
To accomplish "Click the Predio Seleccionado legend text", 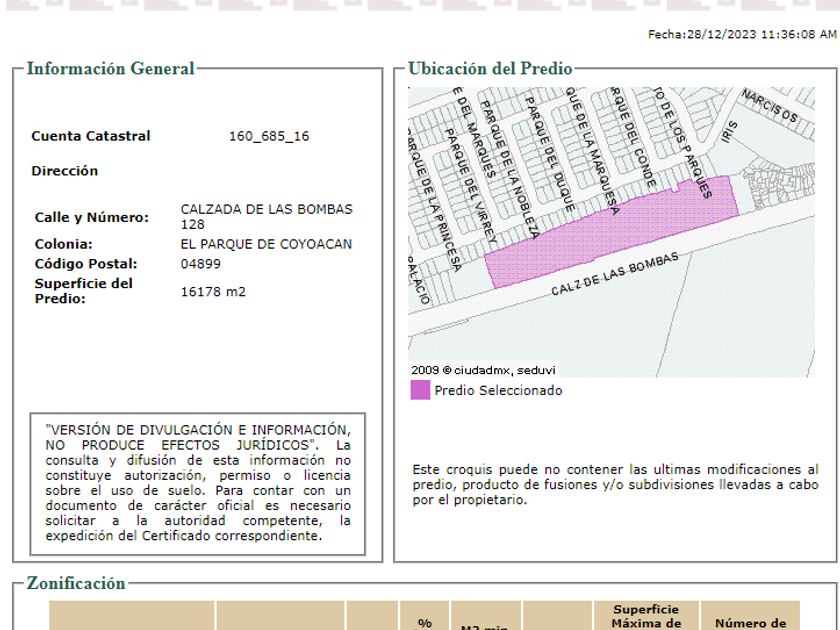I will point(498,391).
